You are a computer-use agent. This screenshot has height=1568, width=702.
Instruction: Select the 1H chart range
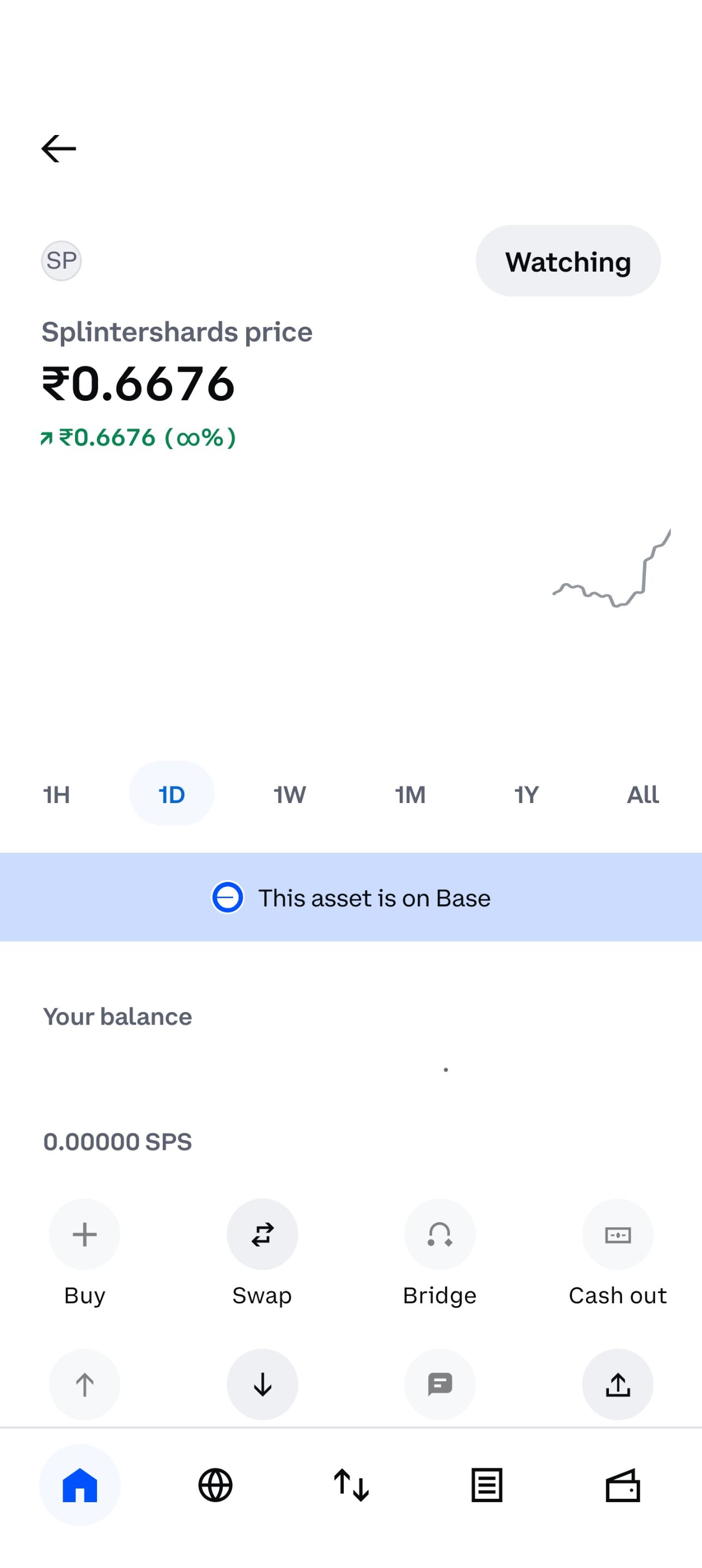pyautogui.click(x=56, y=794)
